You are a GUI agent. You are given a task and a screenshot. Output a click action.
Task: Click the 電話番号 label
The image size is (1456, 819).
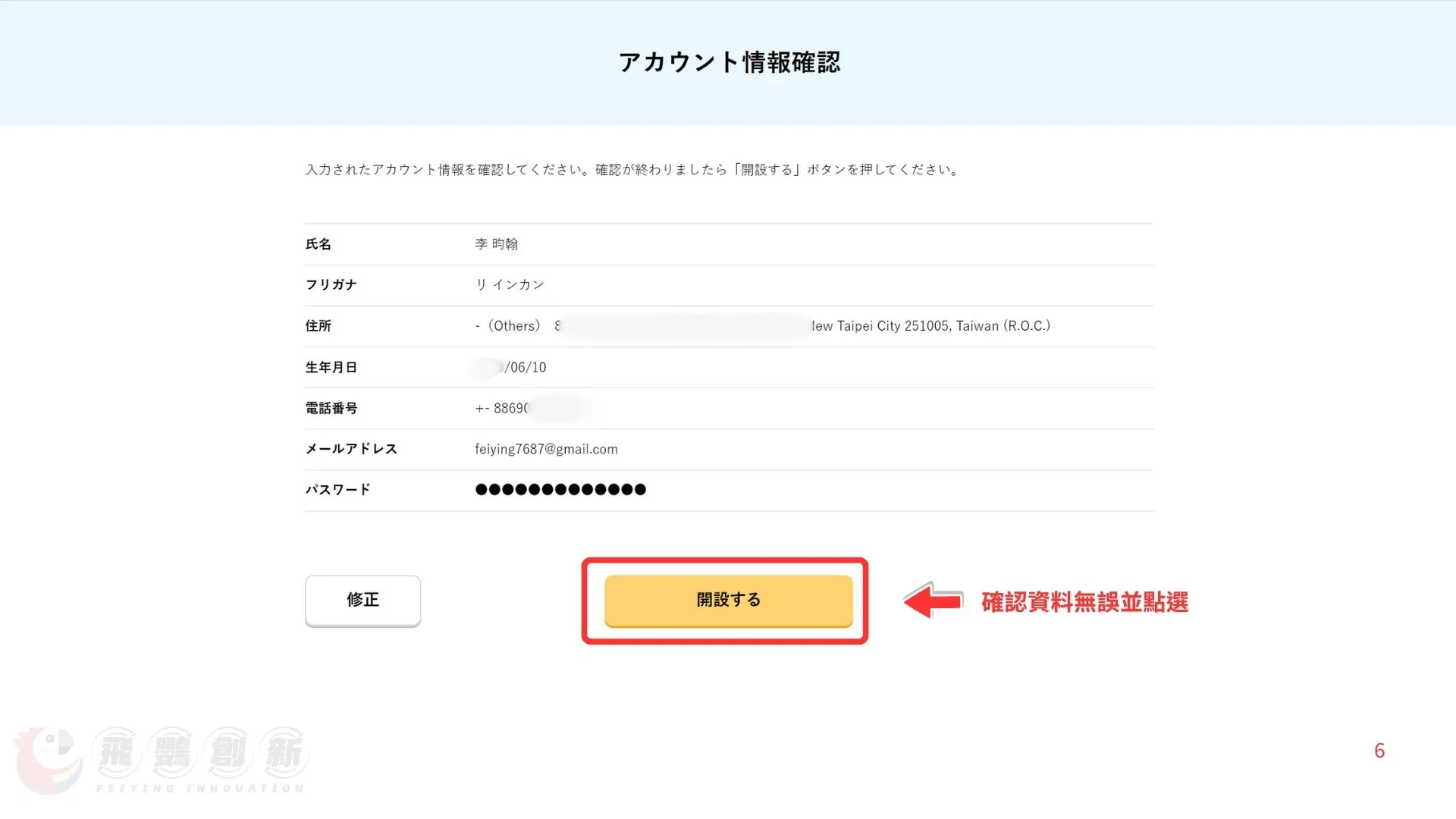[x=331, y=408]
